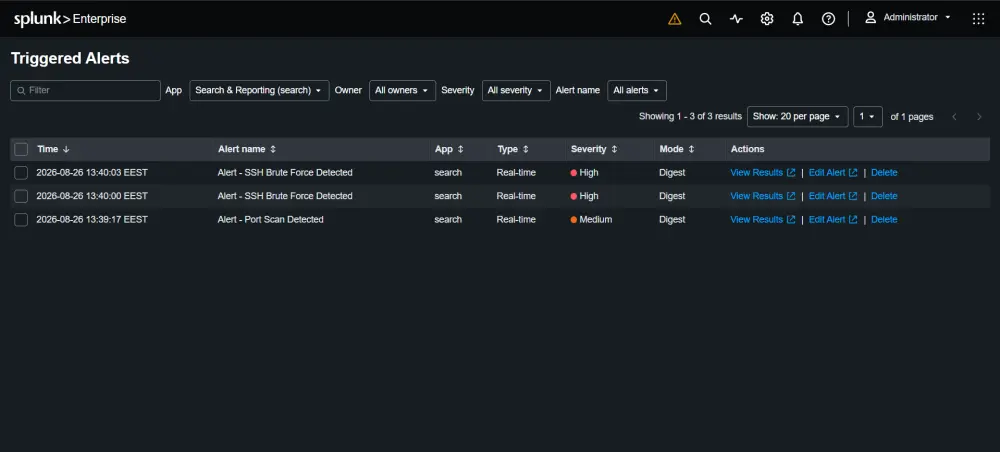Screen dimensions: 1000x452
Task: Sort by Severity column header
Action: click(594, 149)
